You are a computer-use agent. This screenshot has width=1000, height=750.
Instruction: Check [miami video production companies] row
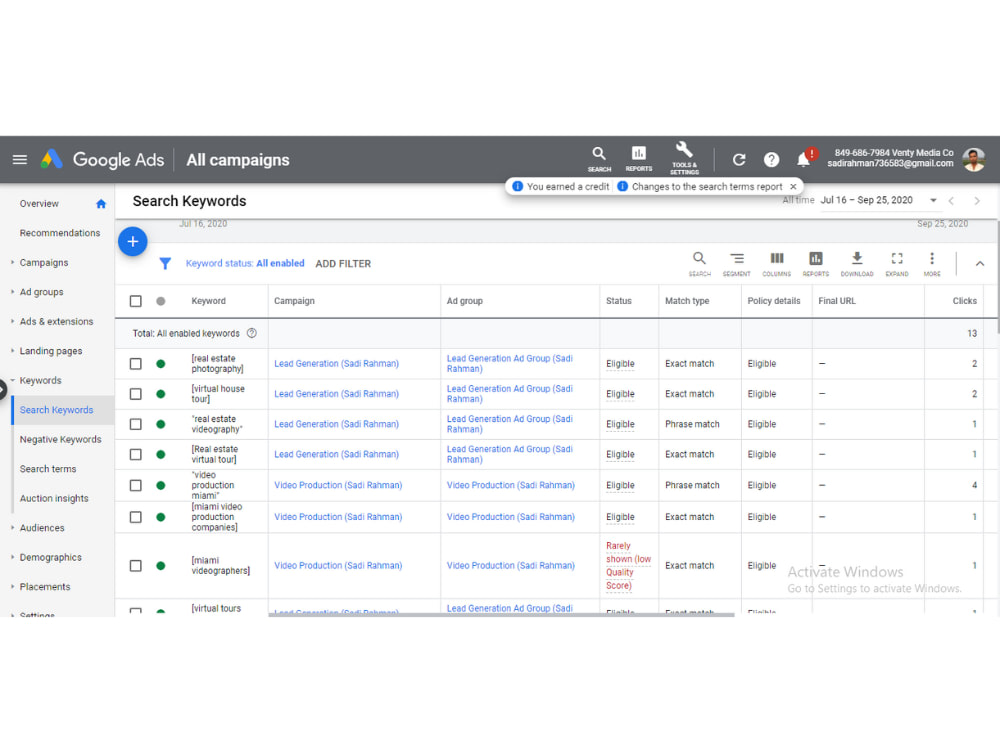click(x=136, y=517)
